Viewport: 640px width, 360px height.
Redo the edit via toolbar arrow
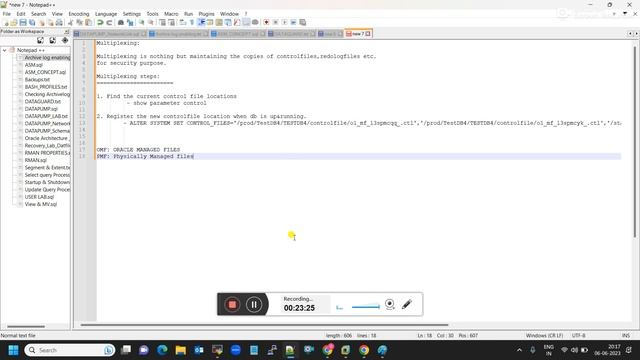109,22
